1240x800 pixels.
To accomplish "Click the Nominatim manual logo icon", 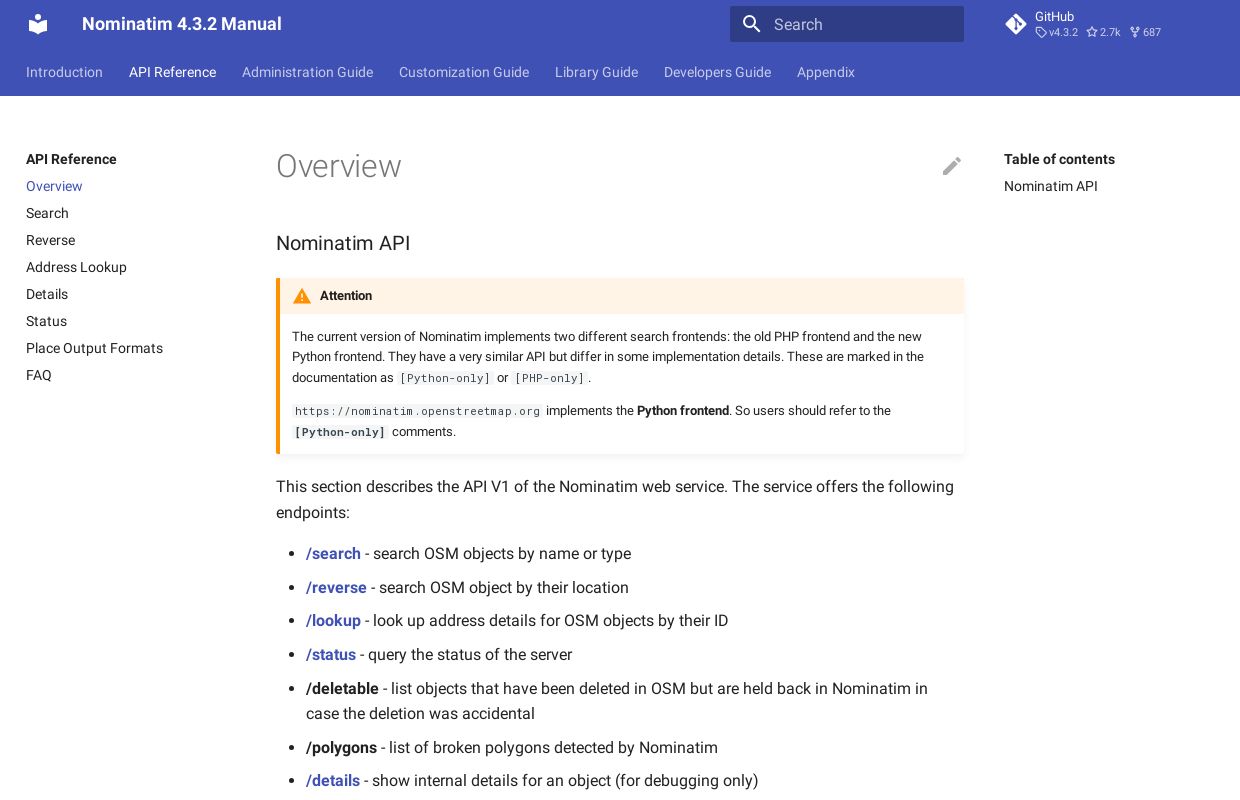I will [38, 24].
